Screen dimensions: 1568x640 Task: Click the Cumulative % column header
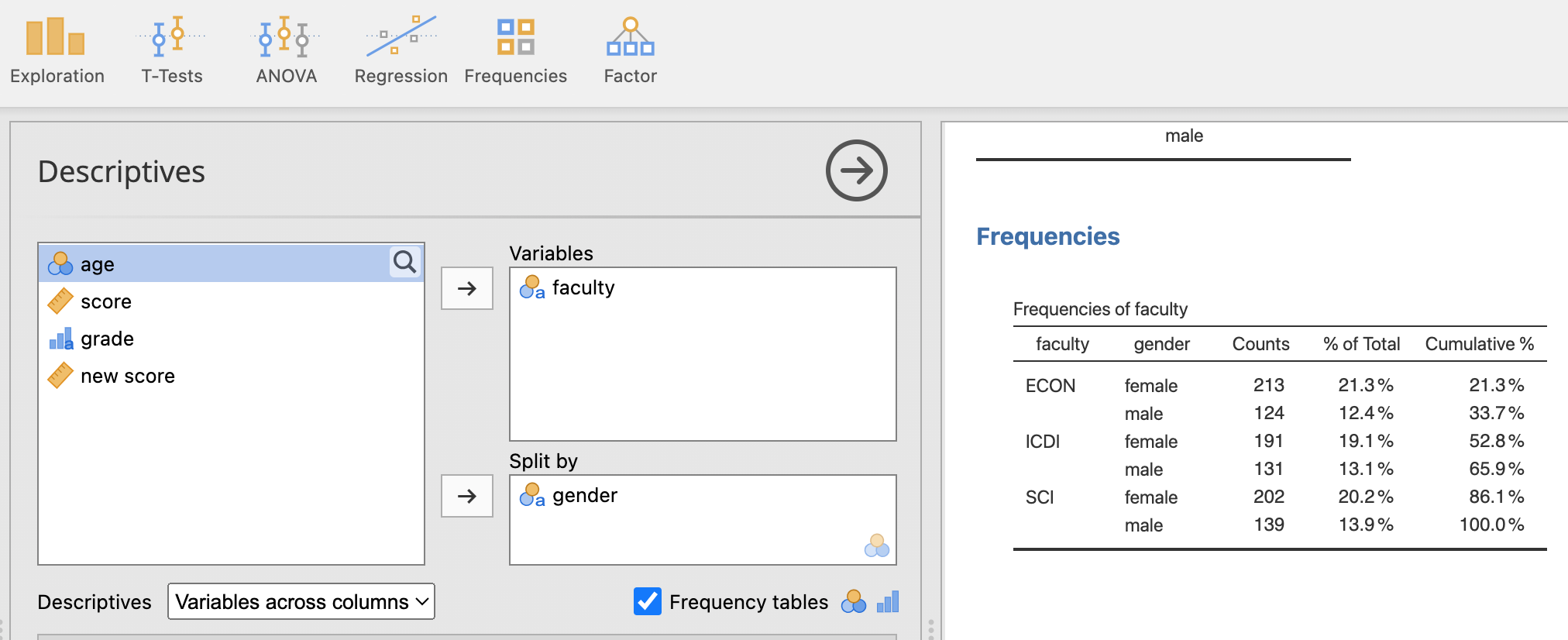[1480, 344]
